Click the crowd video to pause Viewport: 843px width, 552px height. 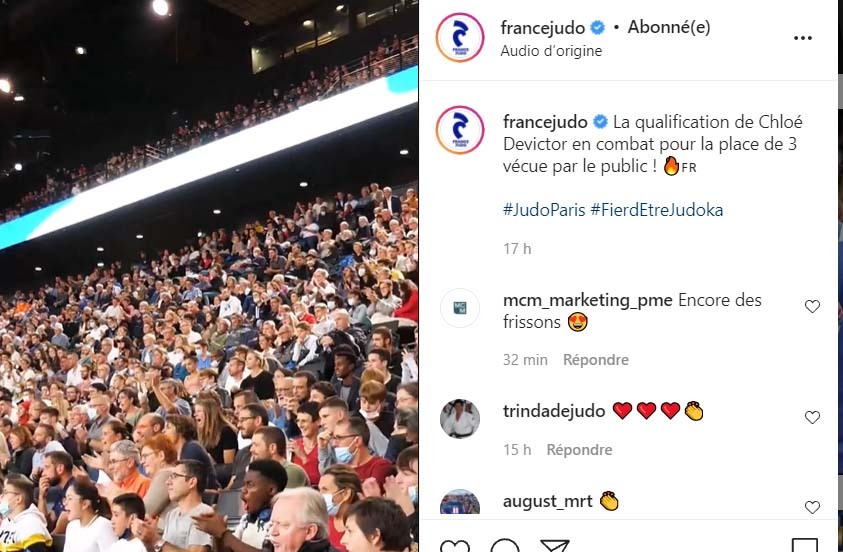coord(209,276)
